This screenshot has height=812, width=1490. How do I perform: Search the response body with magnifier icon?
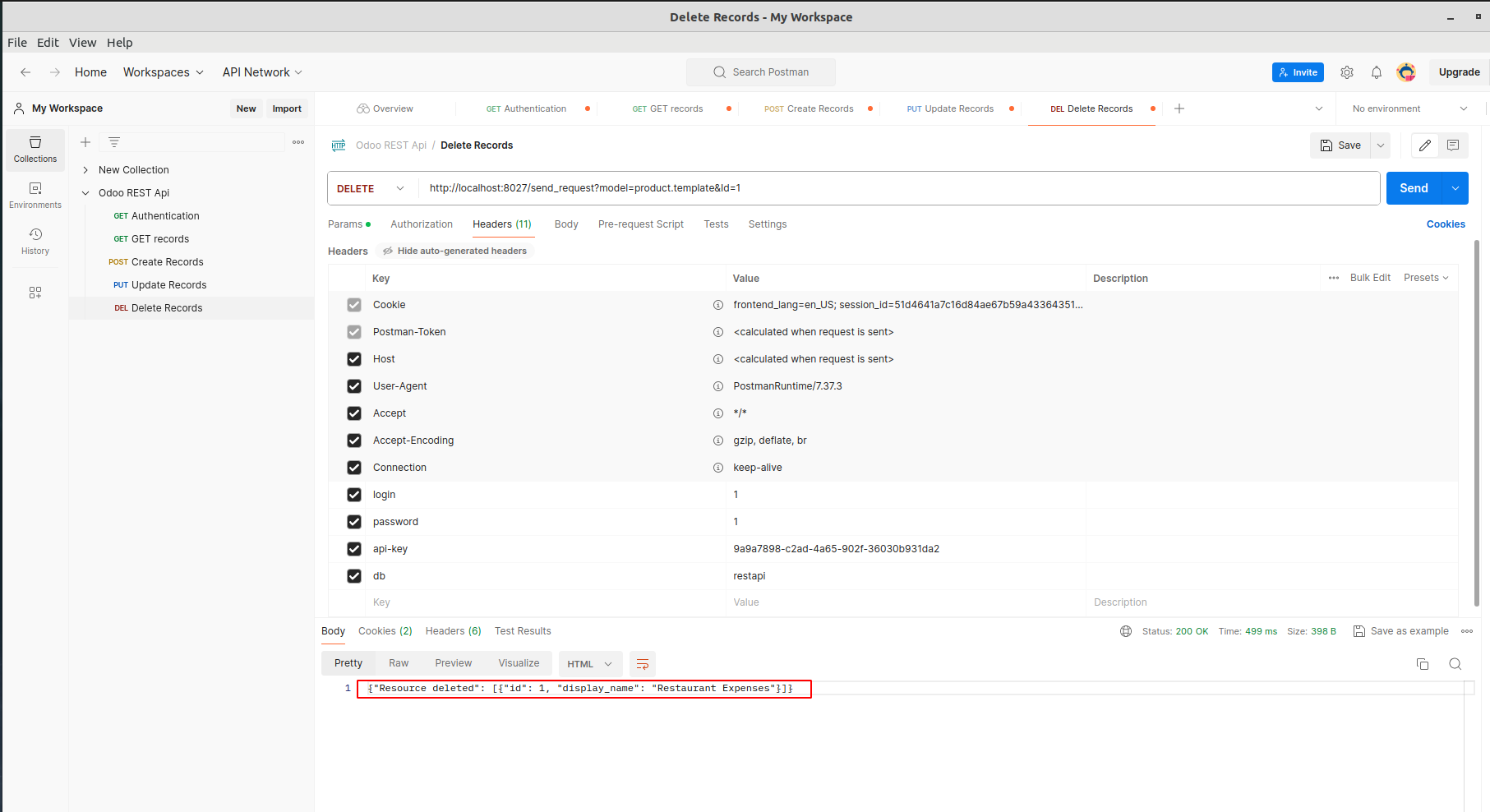pos(1455,664)
